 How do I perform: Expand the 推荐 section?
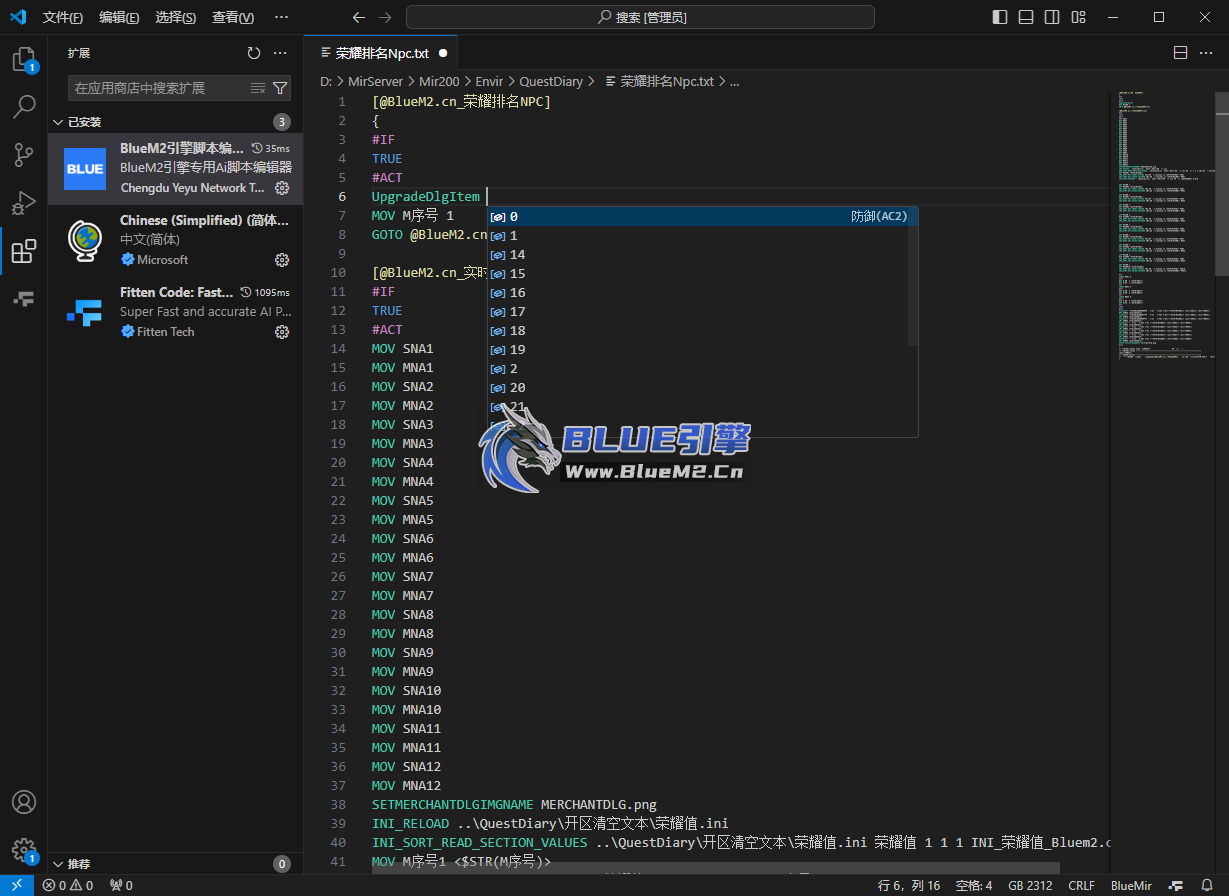(175, 864)
